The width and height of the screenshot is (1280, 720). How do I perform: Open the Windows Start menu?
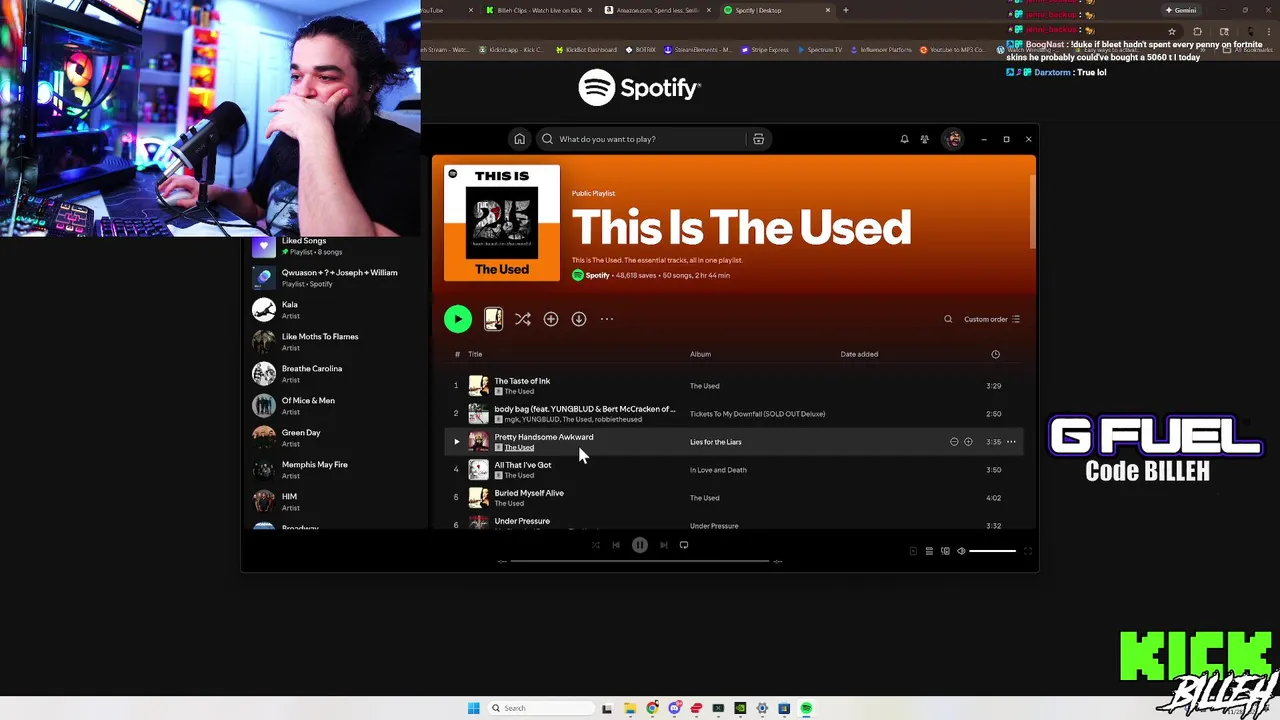point(473,708)
